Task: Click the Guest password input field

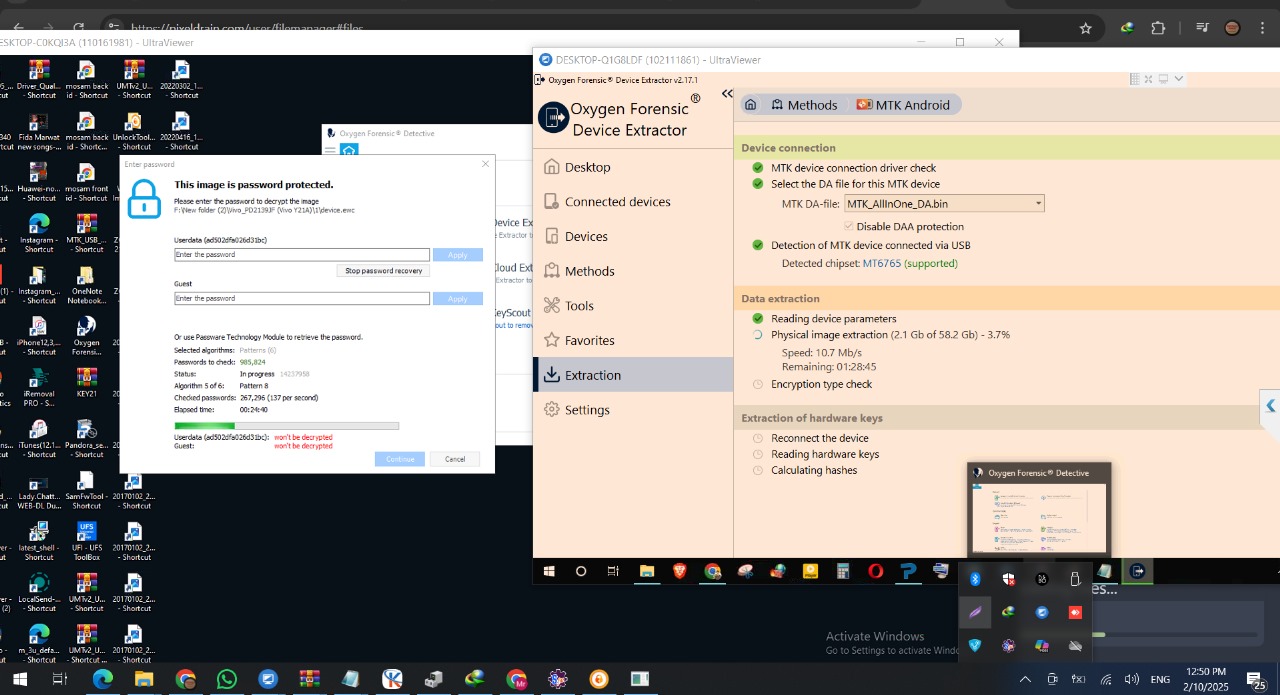Action: [x=302, y=299]
